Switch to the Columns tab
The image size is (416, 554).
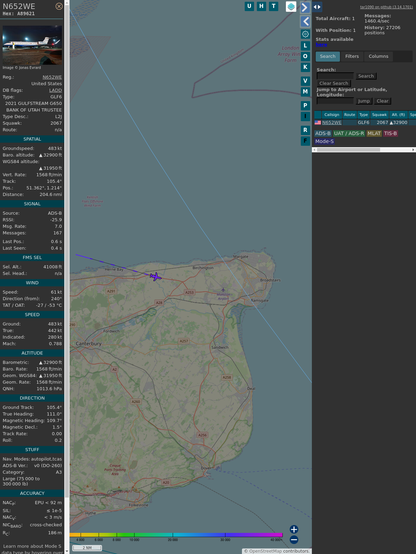click(x=378, y=56)
